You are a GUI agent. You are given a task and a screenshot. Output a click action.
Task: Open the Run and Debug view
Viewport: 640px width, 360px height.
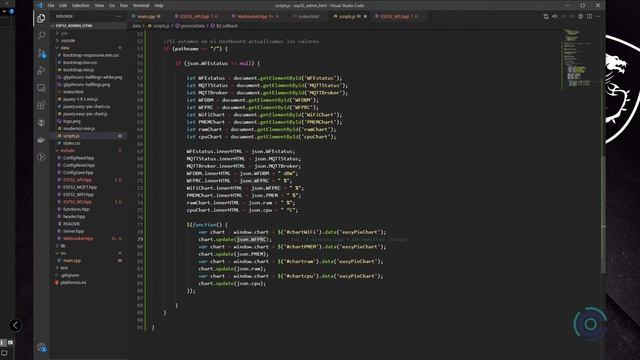(x=41, y=70)
